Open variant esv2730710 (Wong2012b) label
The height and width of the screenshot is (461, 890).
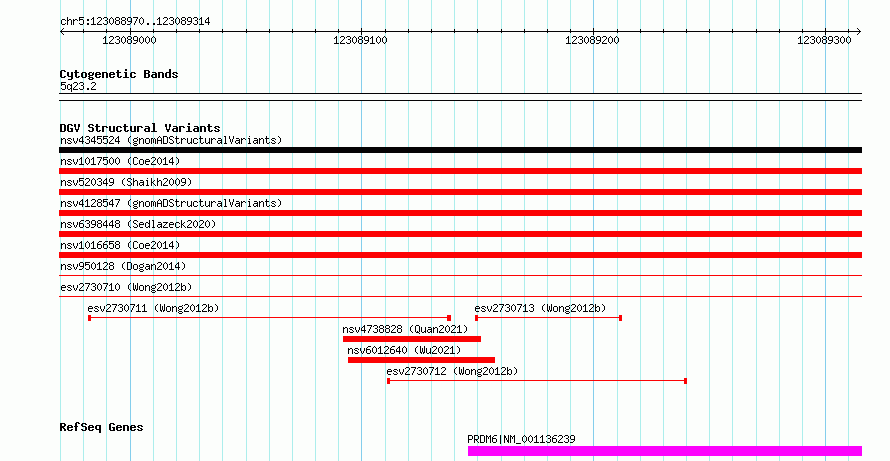[126, 287]
